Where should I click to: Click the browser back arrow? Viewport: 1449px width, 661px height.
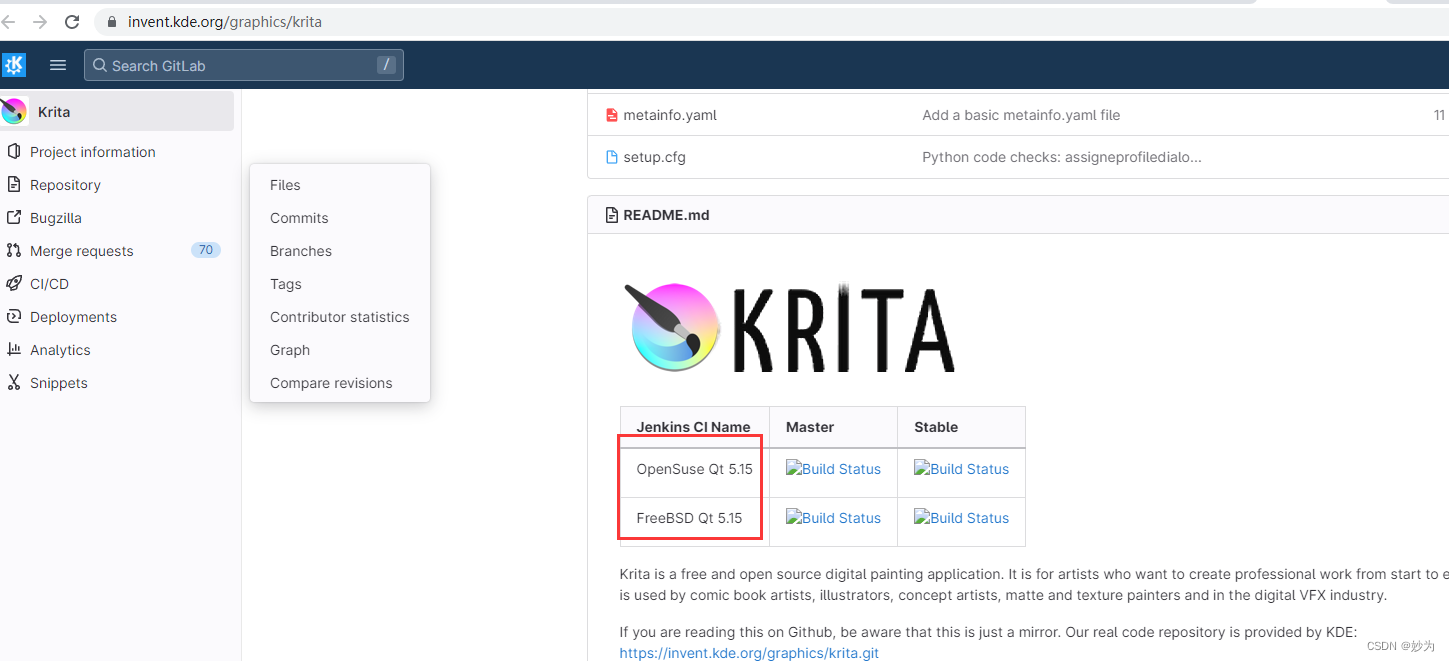coord(7,22)
